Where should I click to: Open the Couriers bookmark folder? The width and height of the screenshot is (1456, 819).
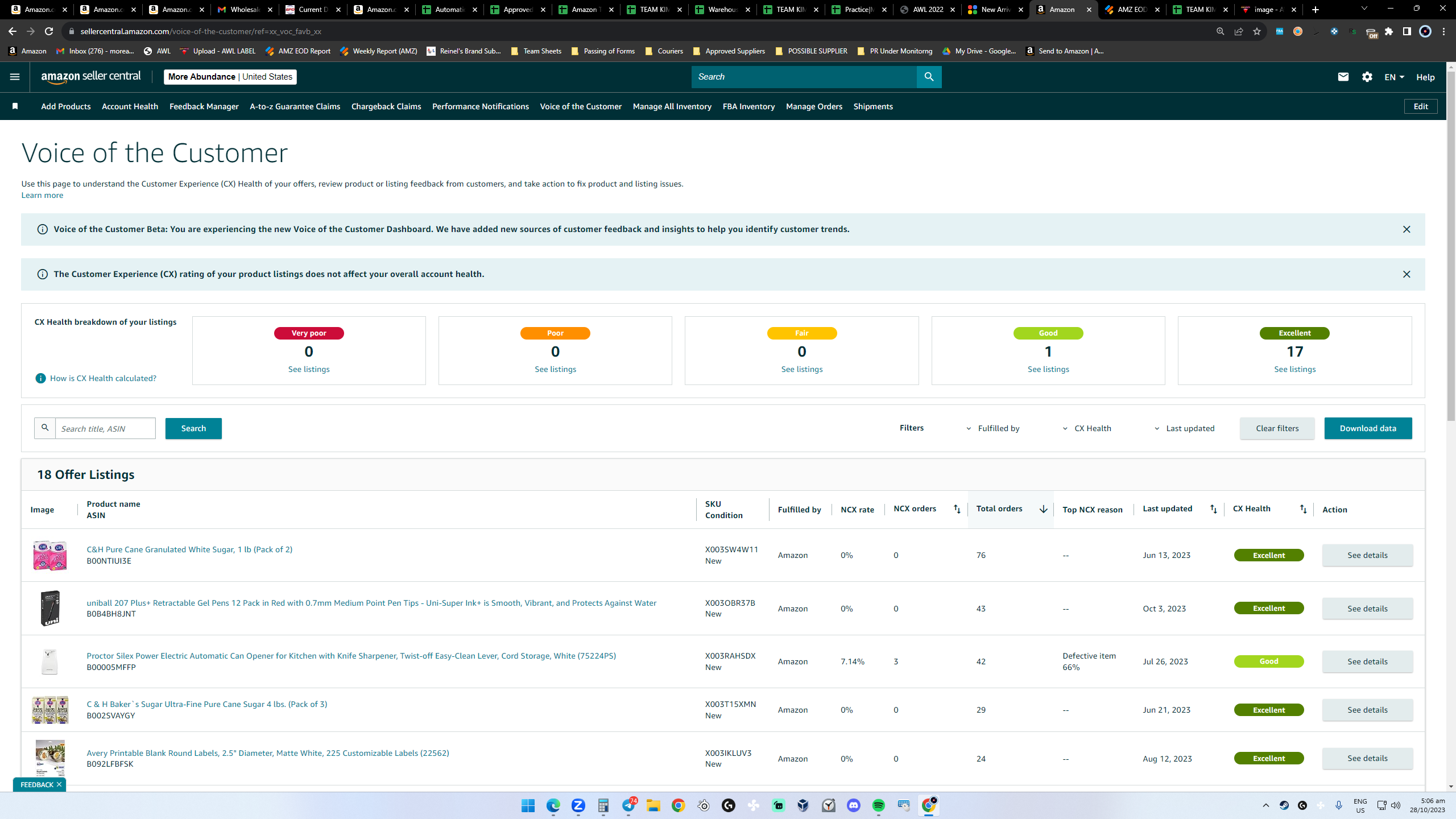pos(664,51)
